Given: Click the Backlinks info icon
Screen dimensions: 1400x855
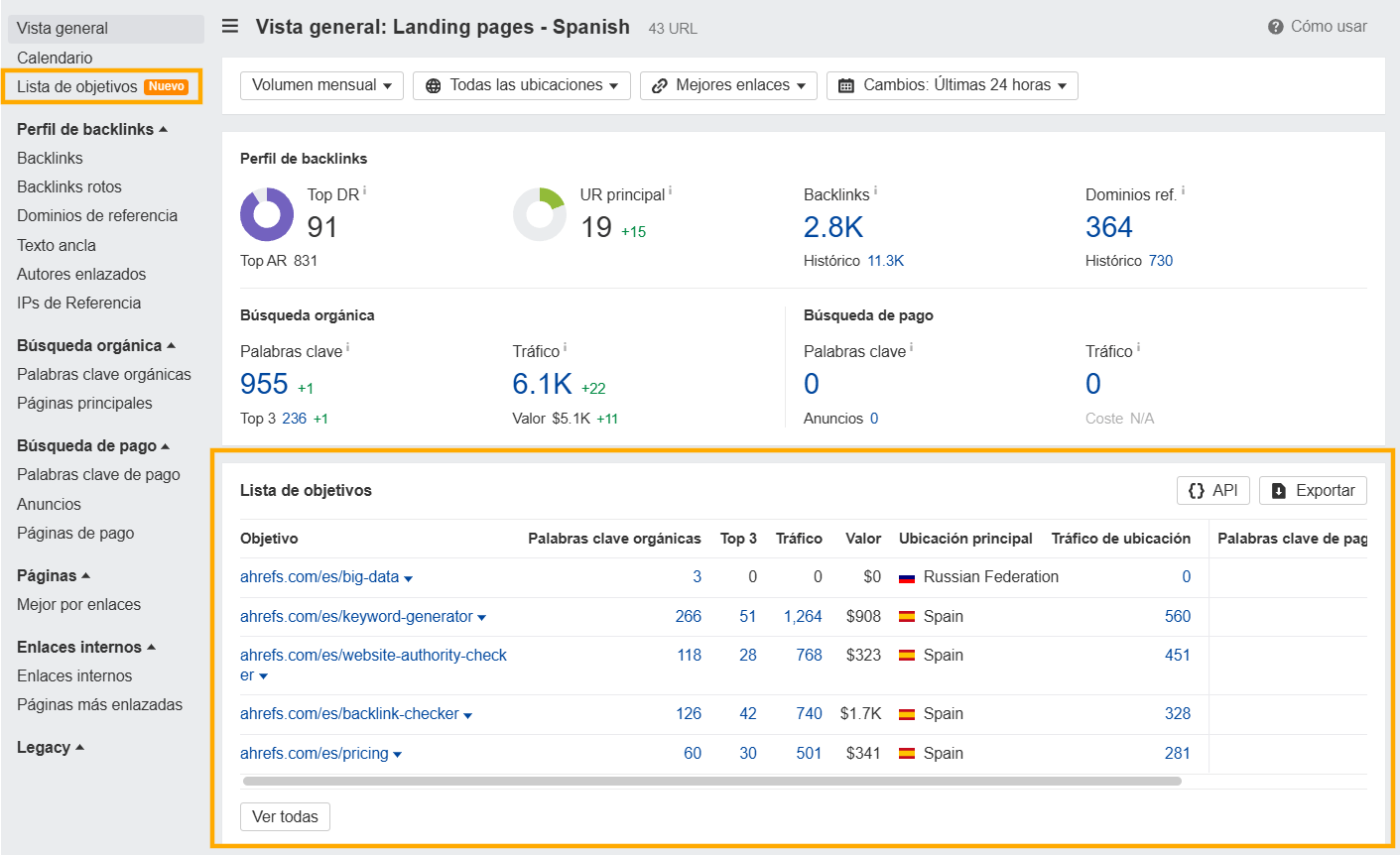Looking at the screenshot, I should point(875,190).
